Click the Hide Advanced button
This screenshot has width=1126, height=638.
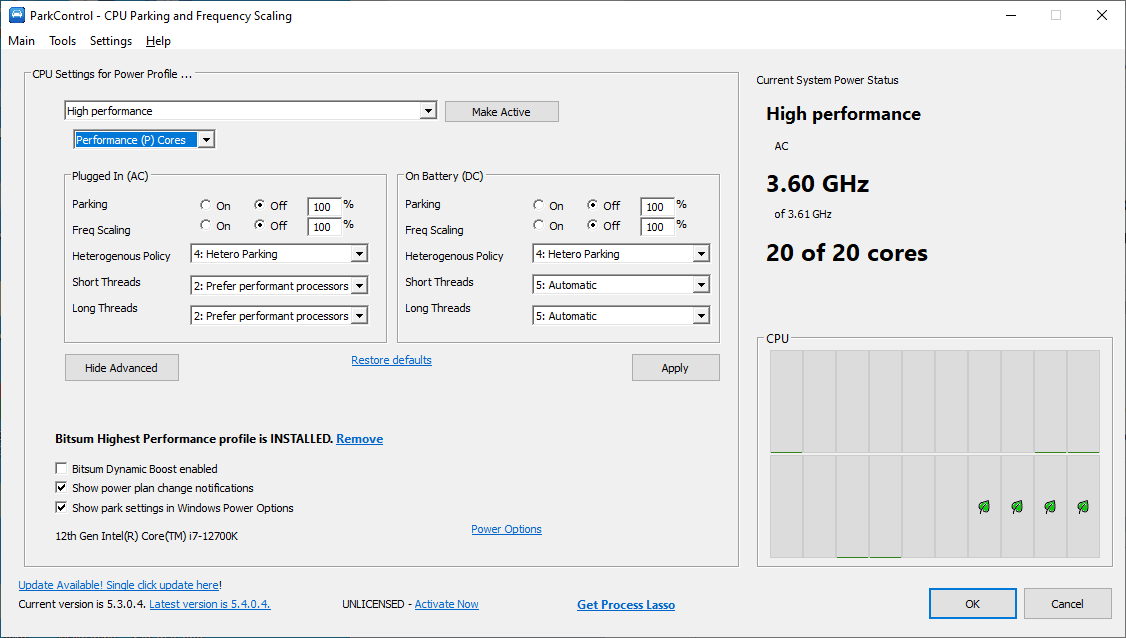tap(121, 368)
